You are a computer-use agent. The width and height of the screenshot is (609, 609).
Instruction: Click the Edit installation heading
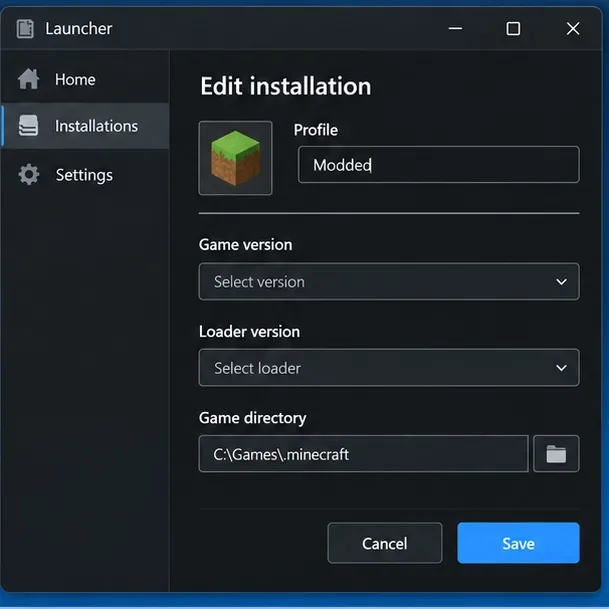[285, 86]
